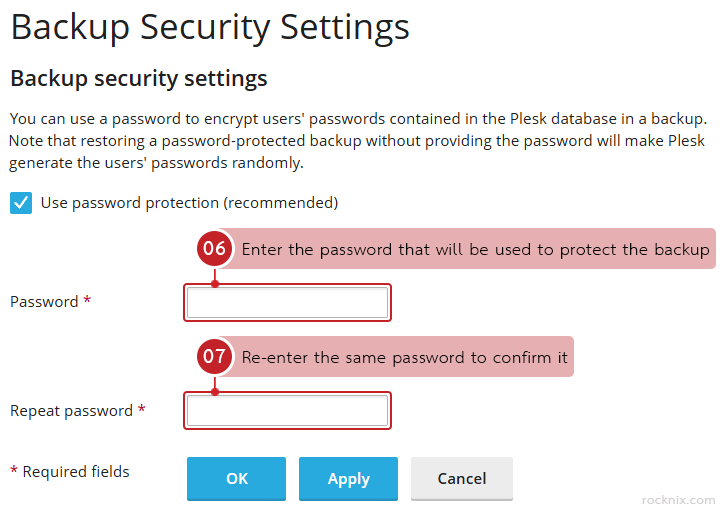Focus the Password input field
Screen dimensions: 720x508
click(x=287, y=302)
